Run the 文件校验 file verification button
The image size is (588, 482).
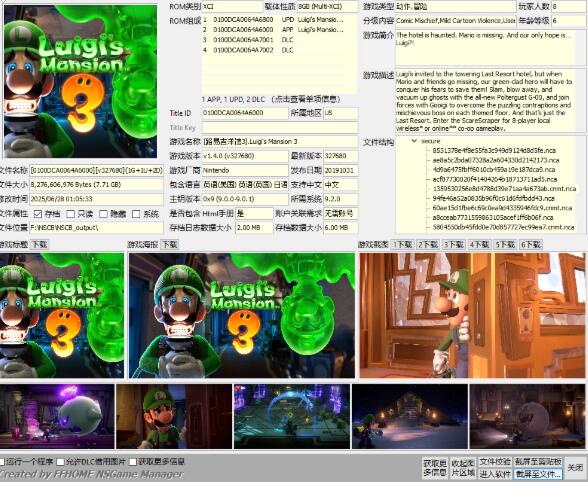tap(495, 461)
